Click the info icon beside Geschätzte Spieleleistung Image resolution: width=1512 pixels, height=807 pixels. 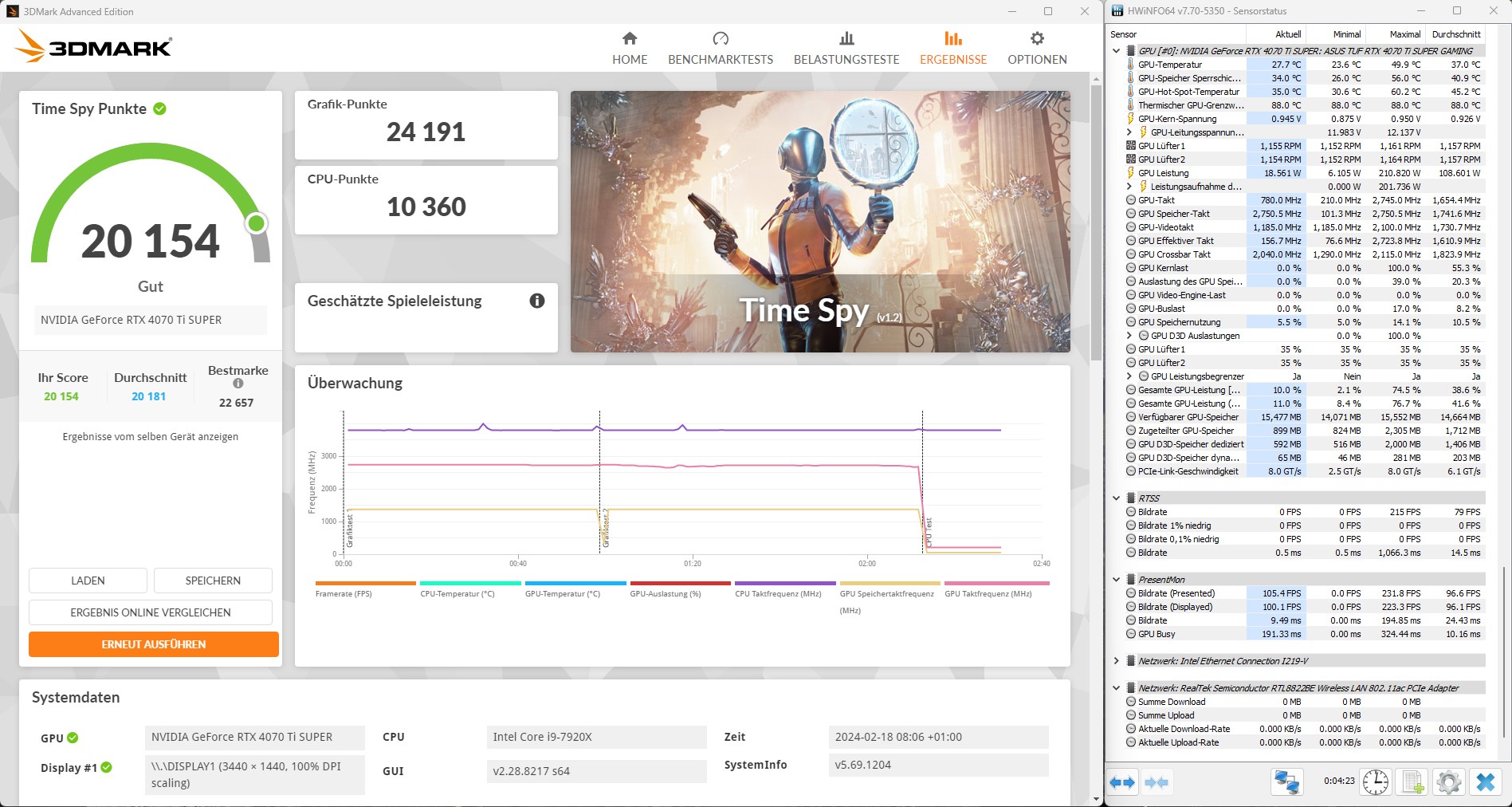(x=537, y=301)
